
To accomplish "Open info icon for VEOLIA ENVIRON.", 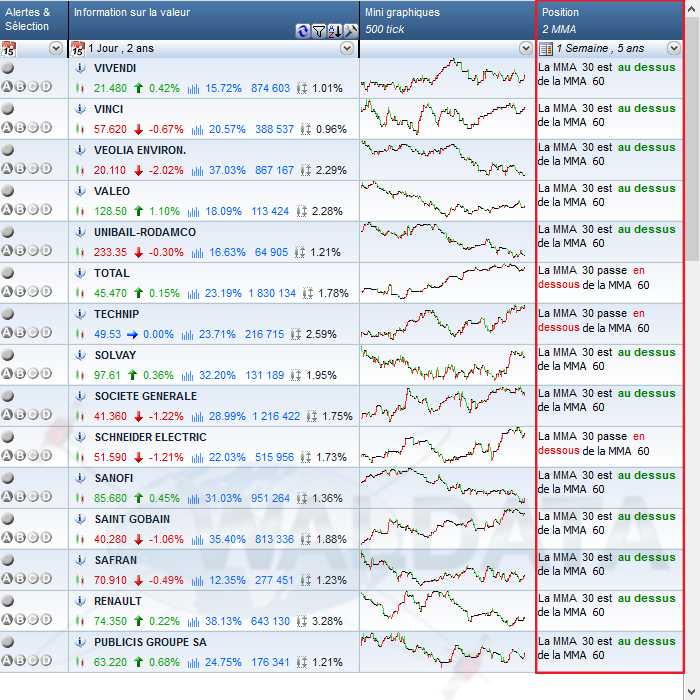I will 80,150.
